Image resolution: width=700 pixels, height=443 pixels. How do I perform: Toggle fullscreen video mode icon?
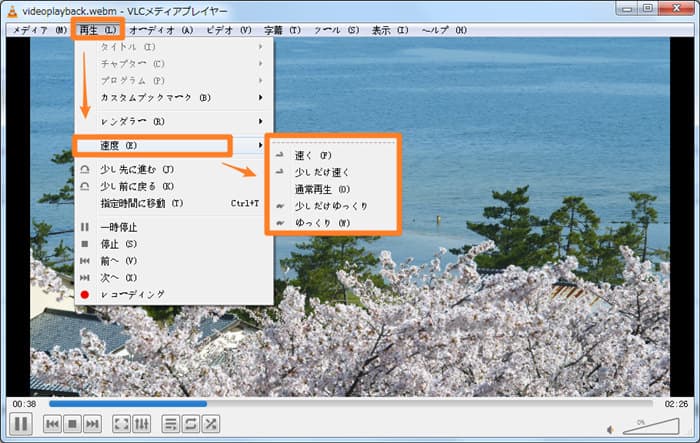point(121,424)
